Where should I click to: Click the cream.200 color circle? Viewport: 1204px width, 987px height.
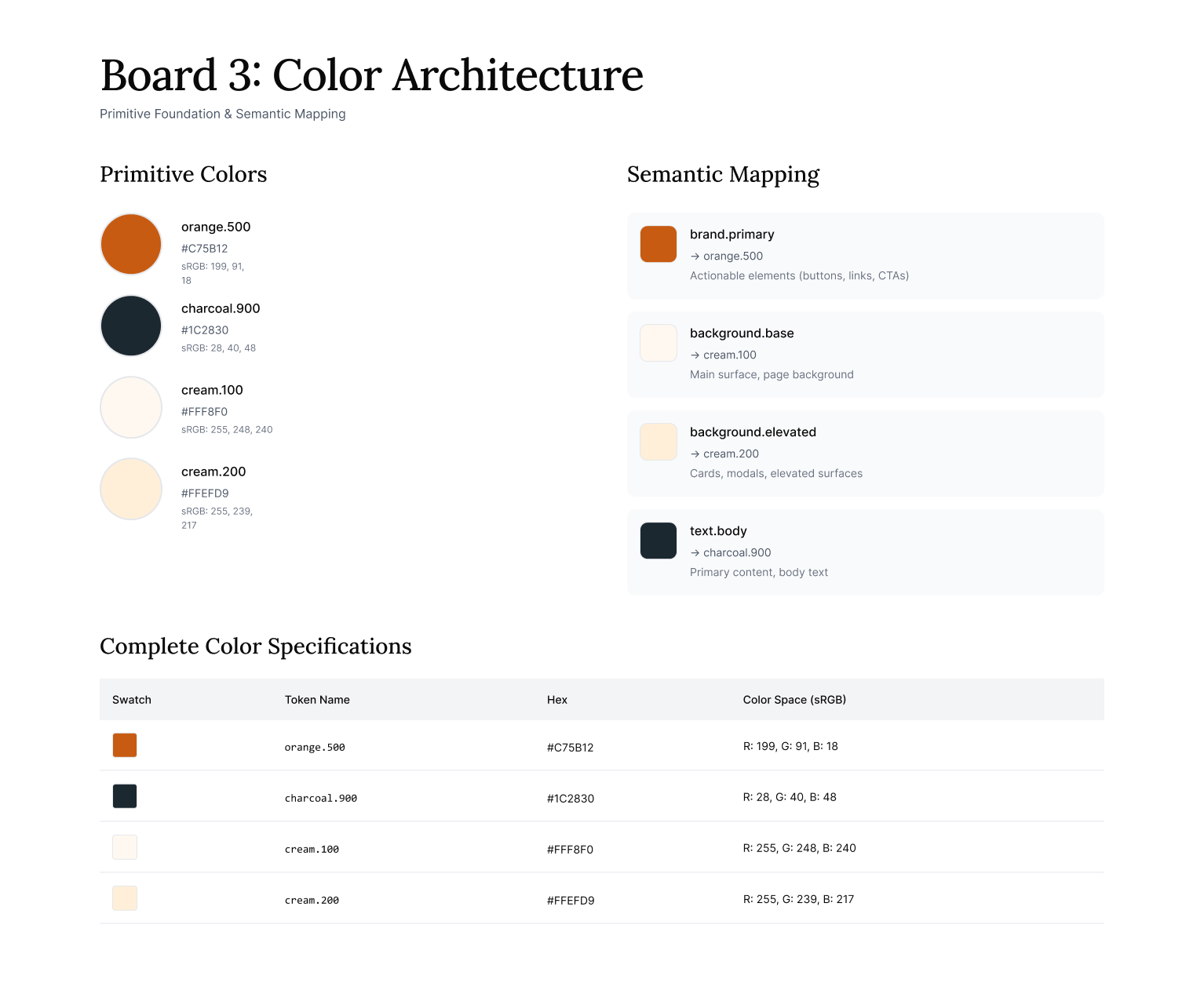click(x=130, y=489)
